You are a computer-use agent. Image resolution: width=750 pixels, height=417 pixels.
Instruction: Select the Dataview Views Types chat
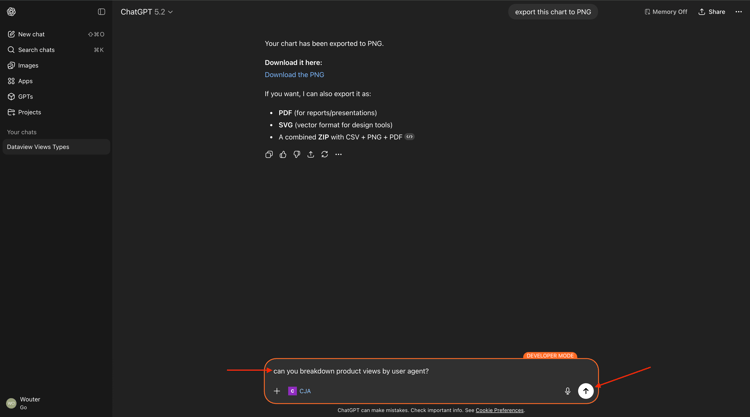(x=56, y=147)
